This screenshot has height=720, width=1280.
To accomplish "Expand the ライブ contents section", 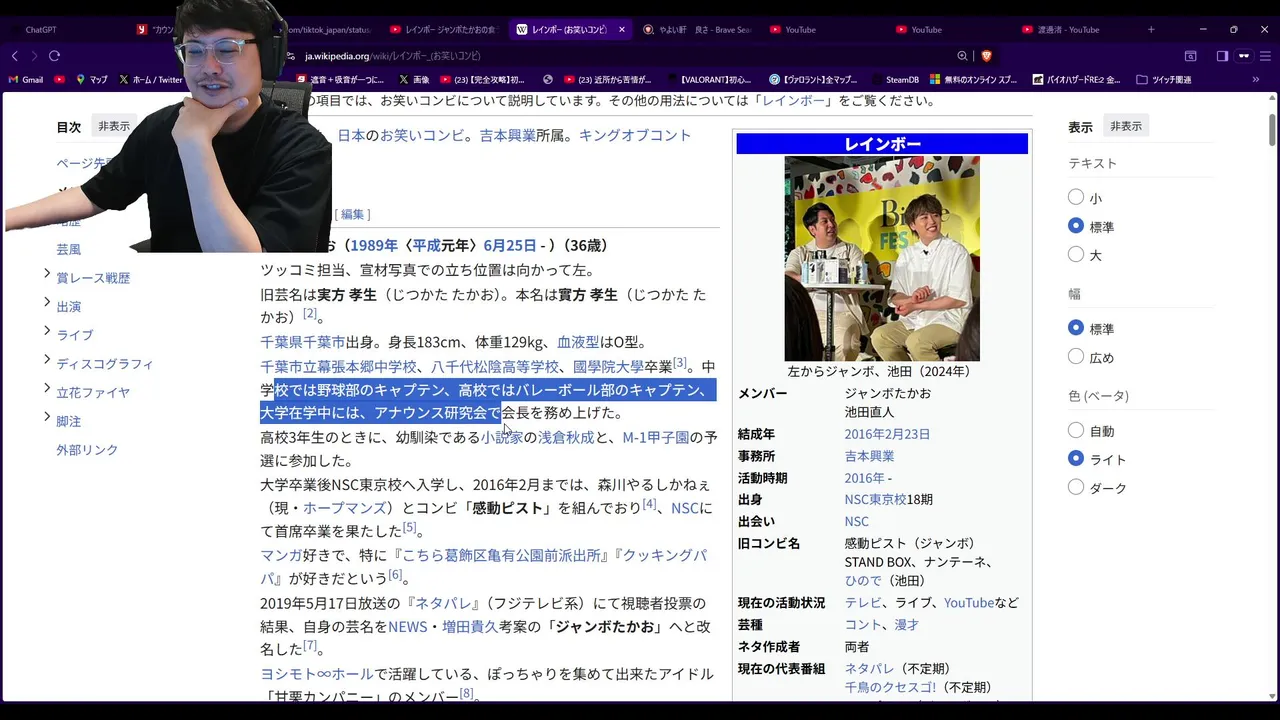I will (47, 331).
